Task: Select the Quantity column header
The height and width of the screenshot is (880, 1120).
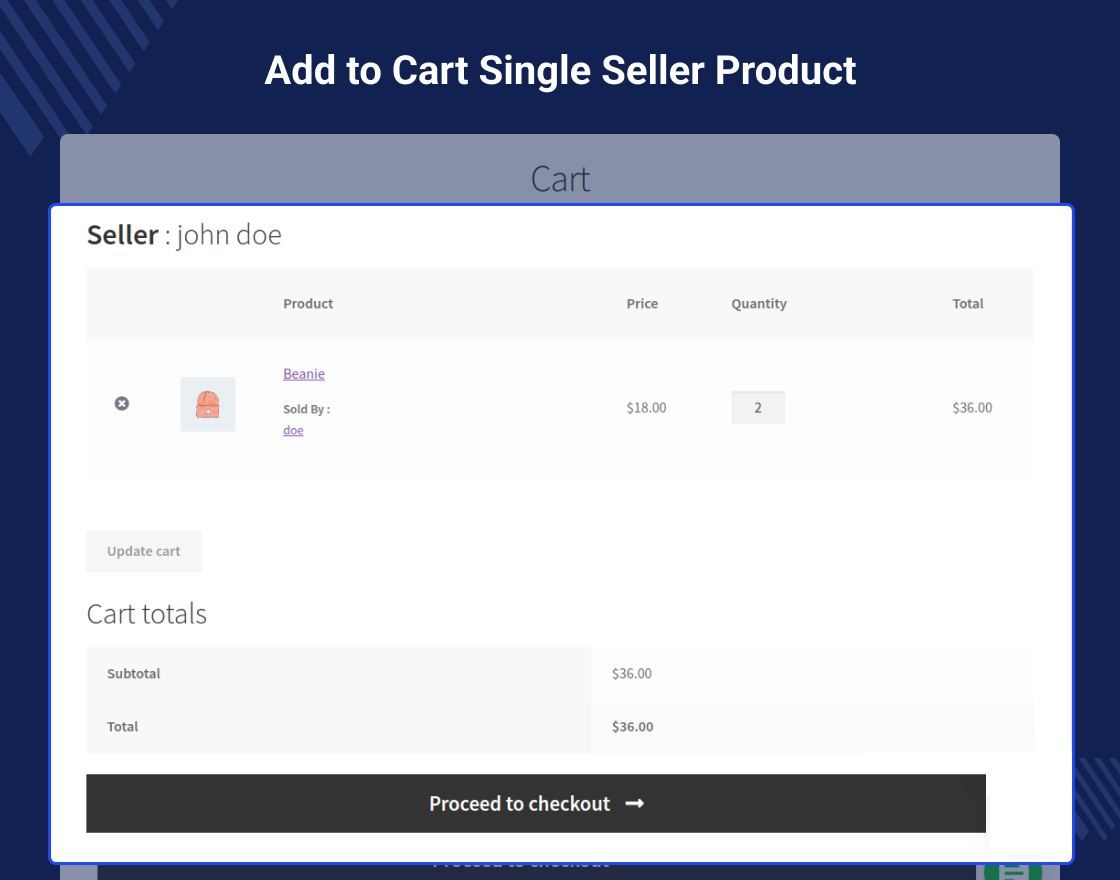Action: point(759,304)
